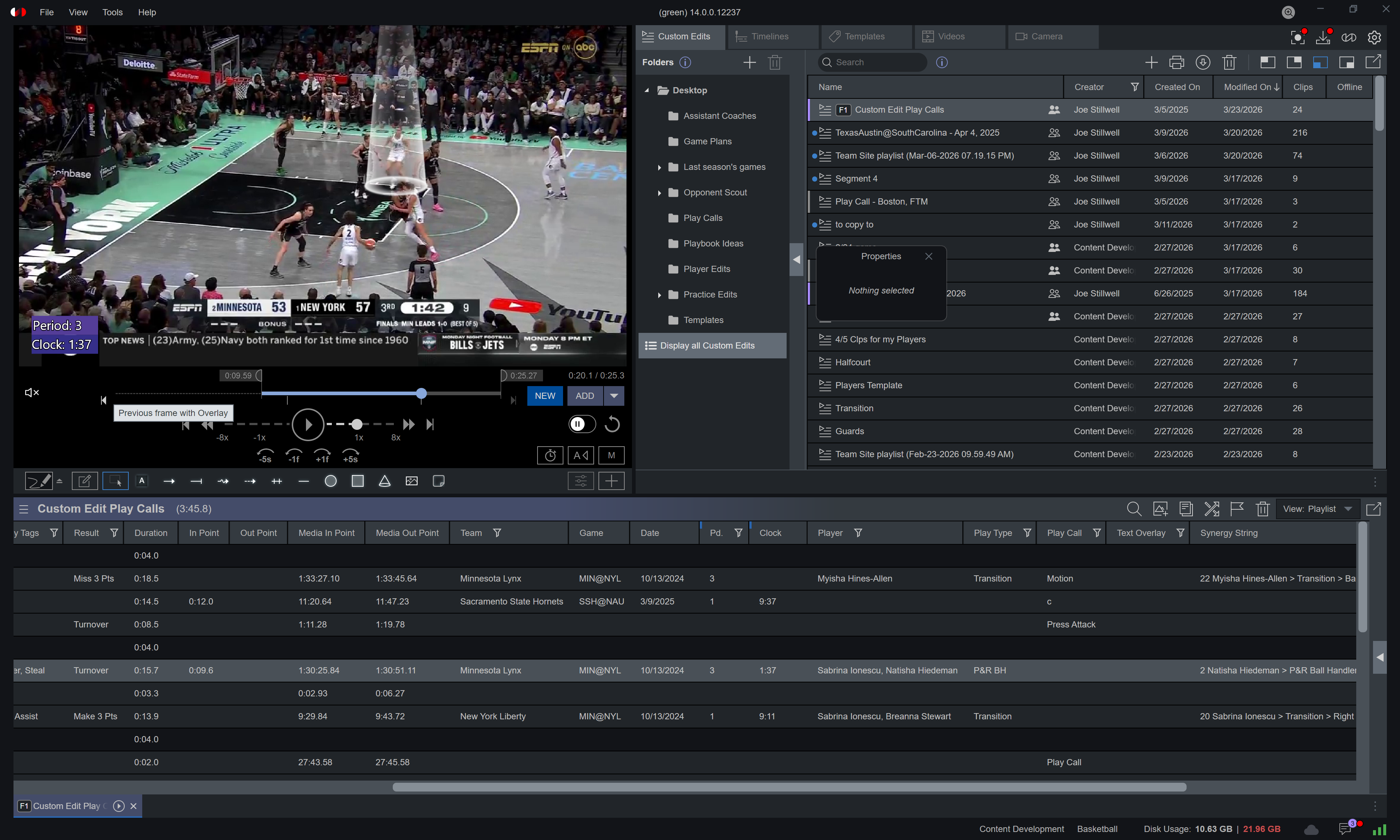Unmute the video audio
The width and height of the screenshot is (1400, 840).
coord(32,392)
